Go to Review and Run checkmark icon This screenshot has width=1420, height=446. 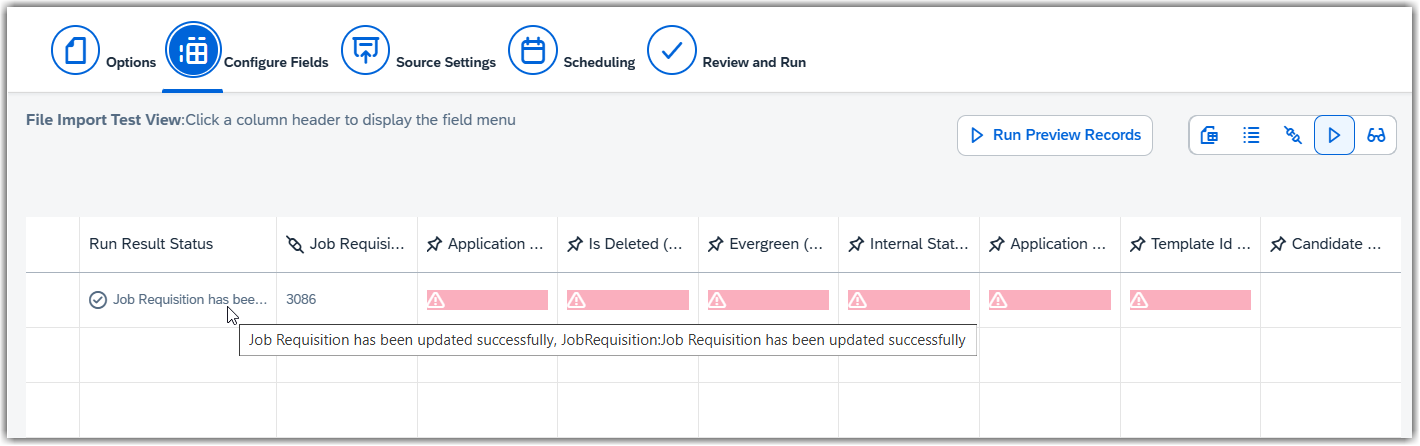[x=672, y=50]
